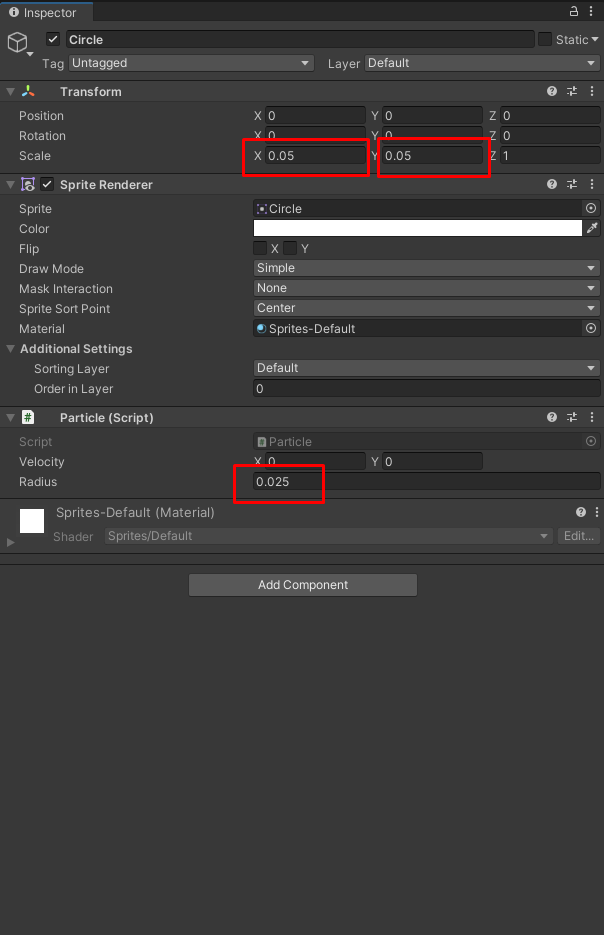Image resolution: width=604 pixels, height=935 pixels.
Task: Open the white Color swatch field
Action: coord(417,229)
